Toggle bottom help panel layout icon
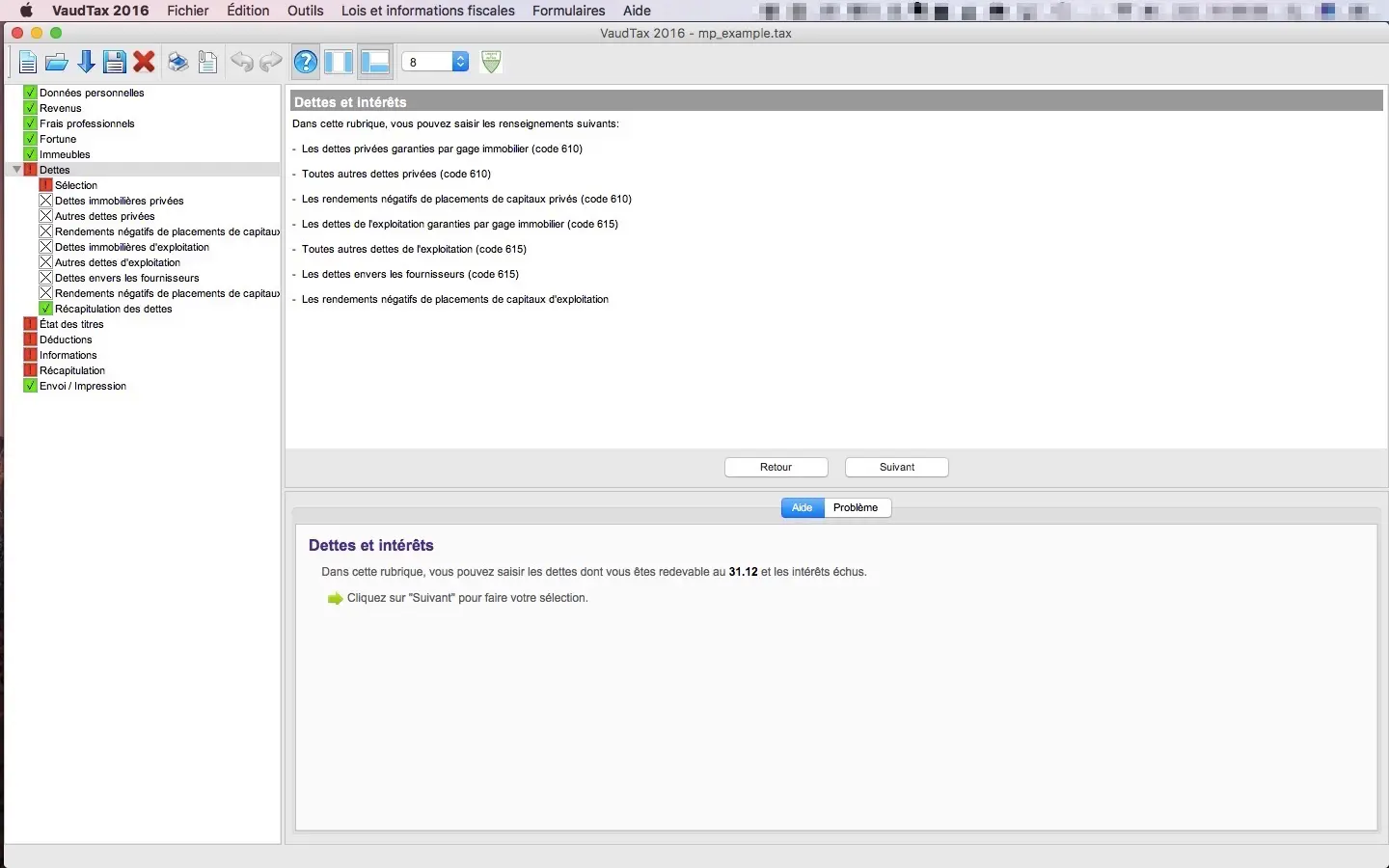 [x=374, y=63]
